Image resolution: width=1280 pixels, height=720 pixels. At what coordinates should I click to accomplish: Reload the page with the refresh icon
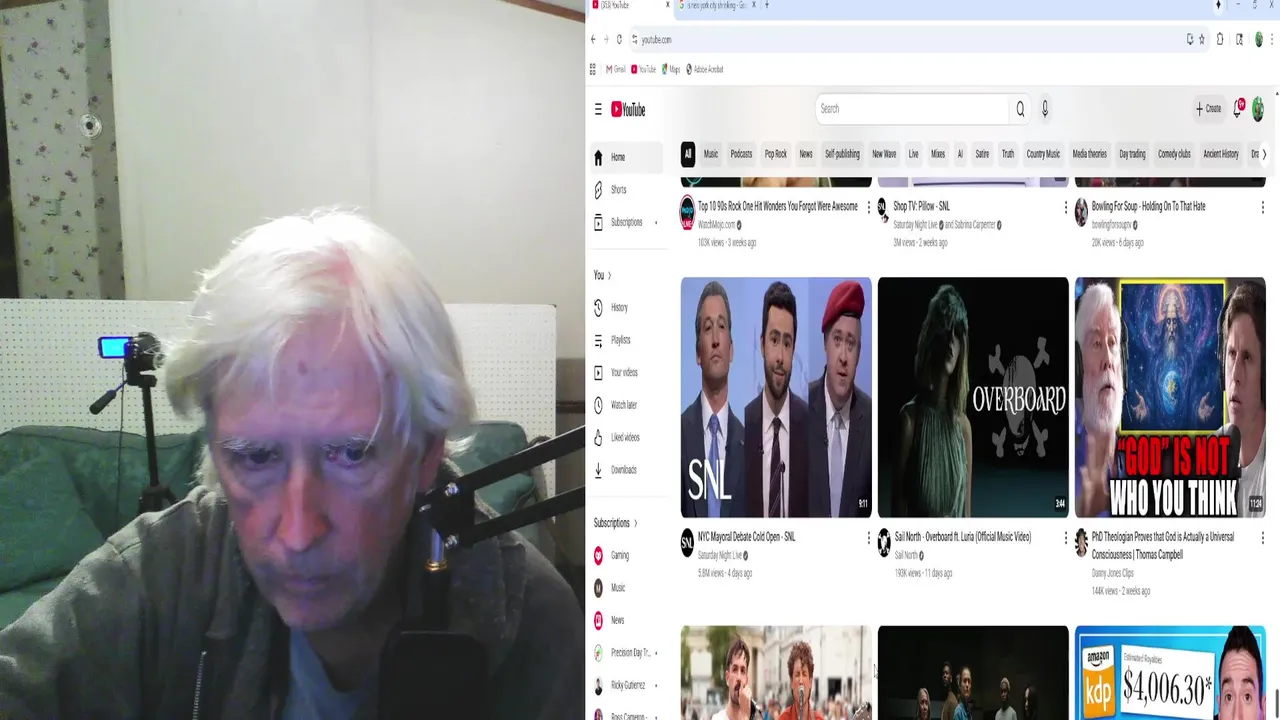coord(619,39)
